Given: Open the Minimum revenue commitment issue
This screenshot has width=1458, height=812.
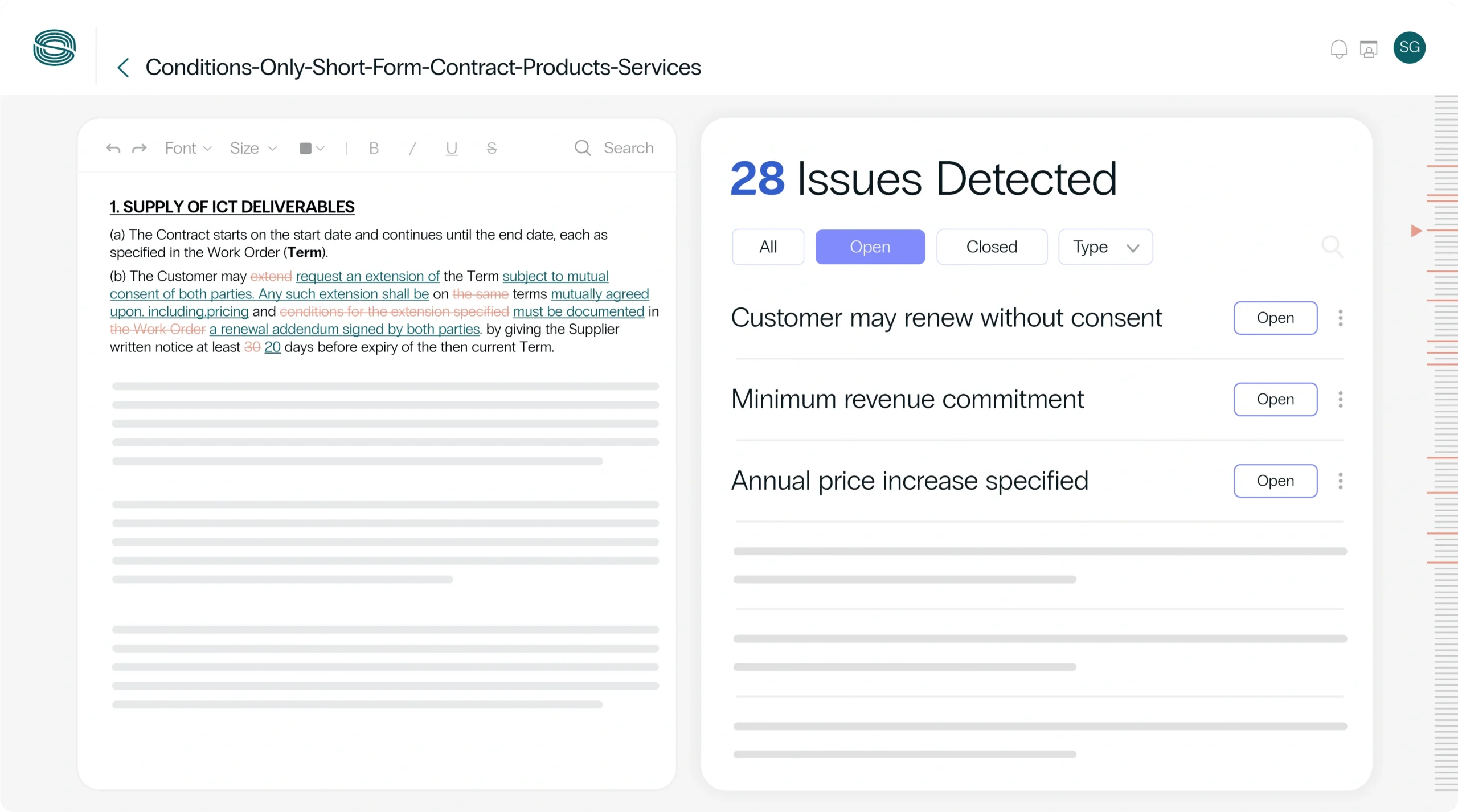Looking at the screenshot, I should [x=1275, y=399].
